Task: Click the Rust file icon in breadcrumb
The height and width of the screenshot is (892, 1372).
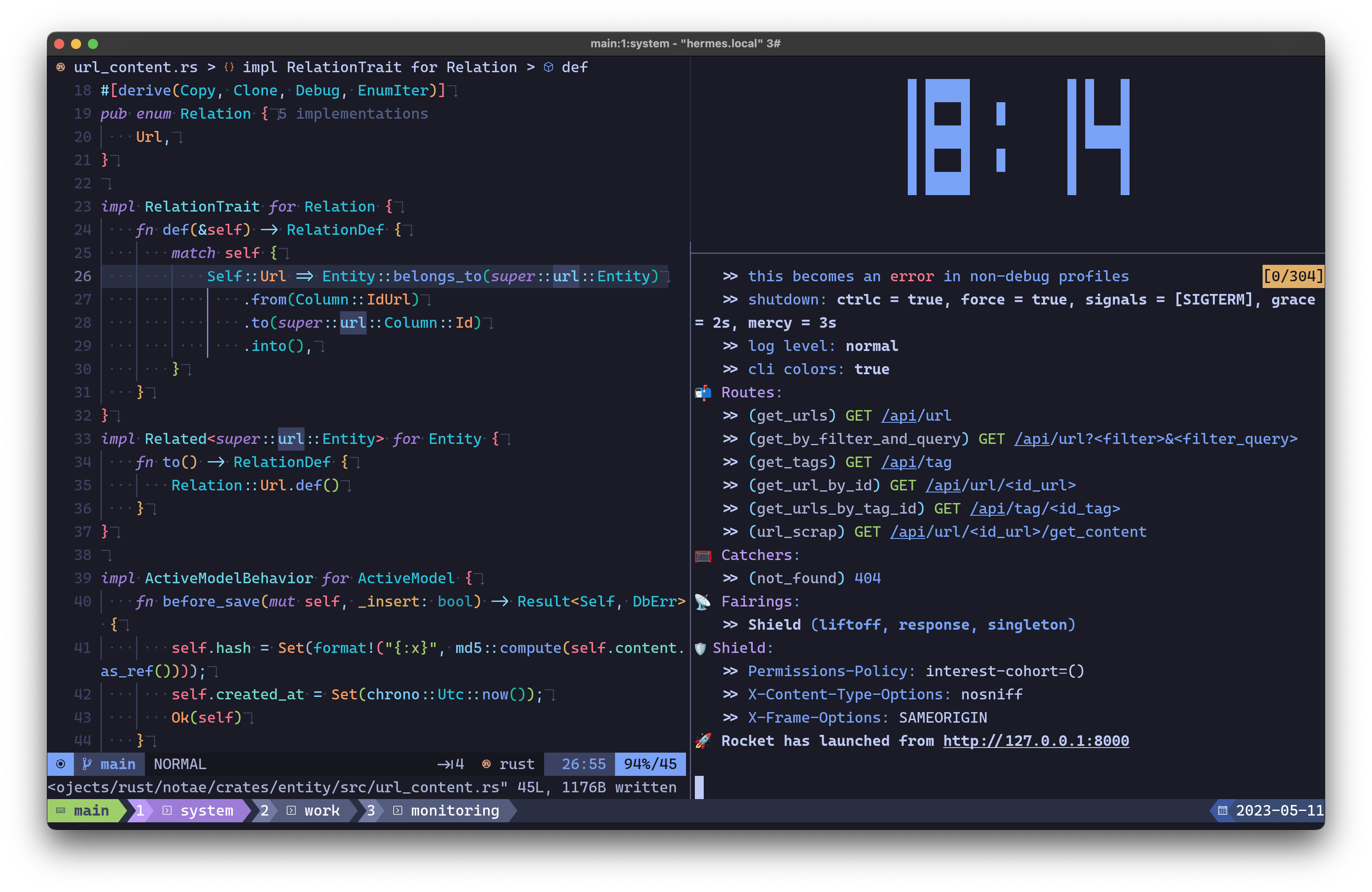Action: click(60, 68)
